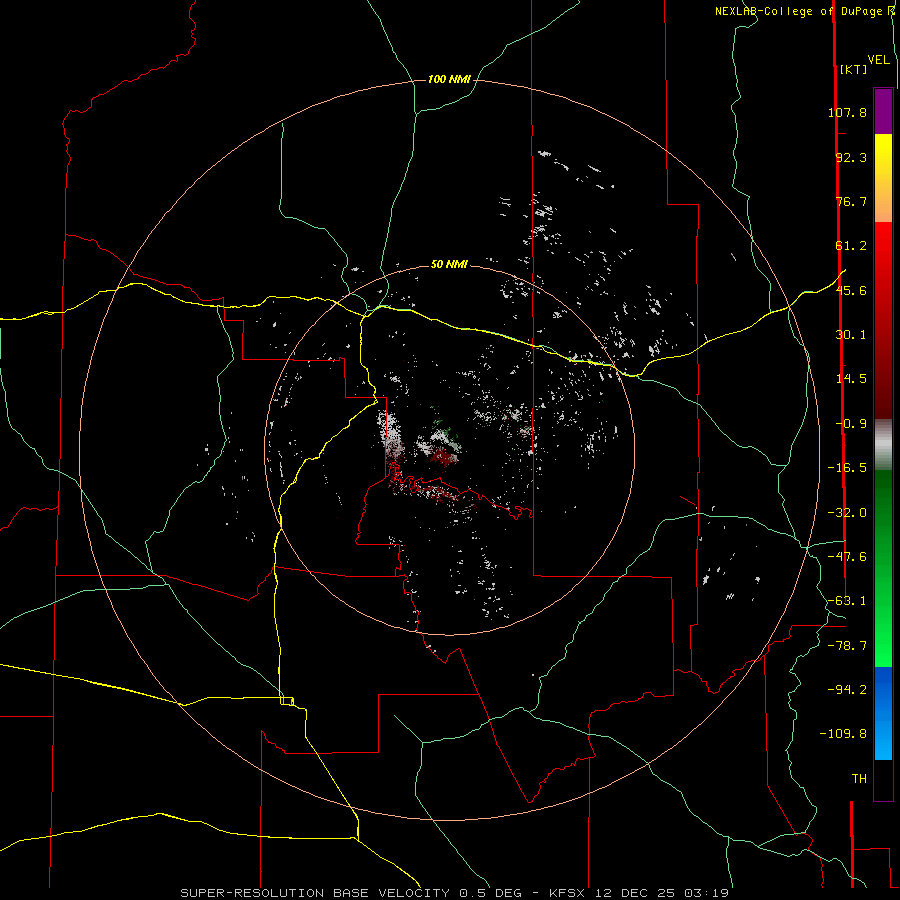Screen dimensions: 900x900
Task: Click the -63.1 velocity scale value
Action: pyautogui.click(x=847, y=601)
